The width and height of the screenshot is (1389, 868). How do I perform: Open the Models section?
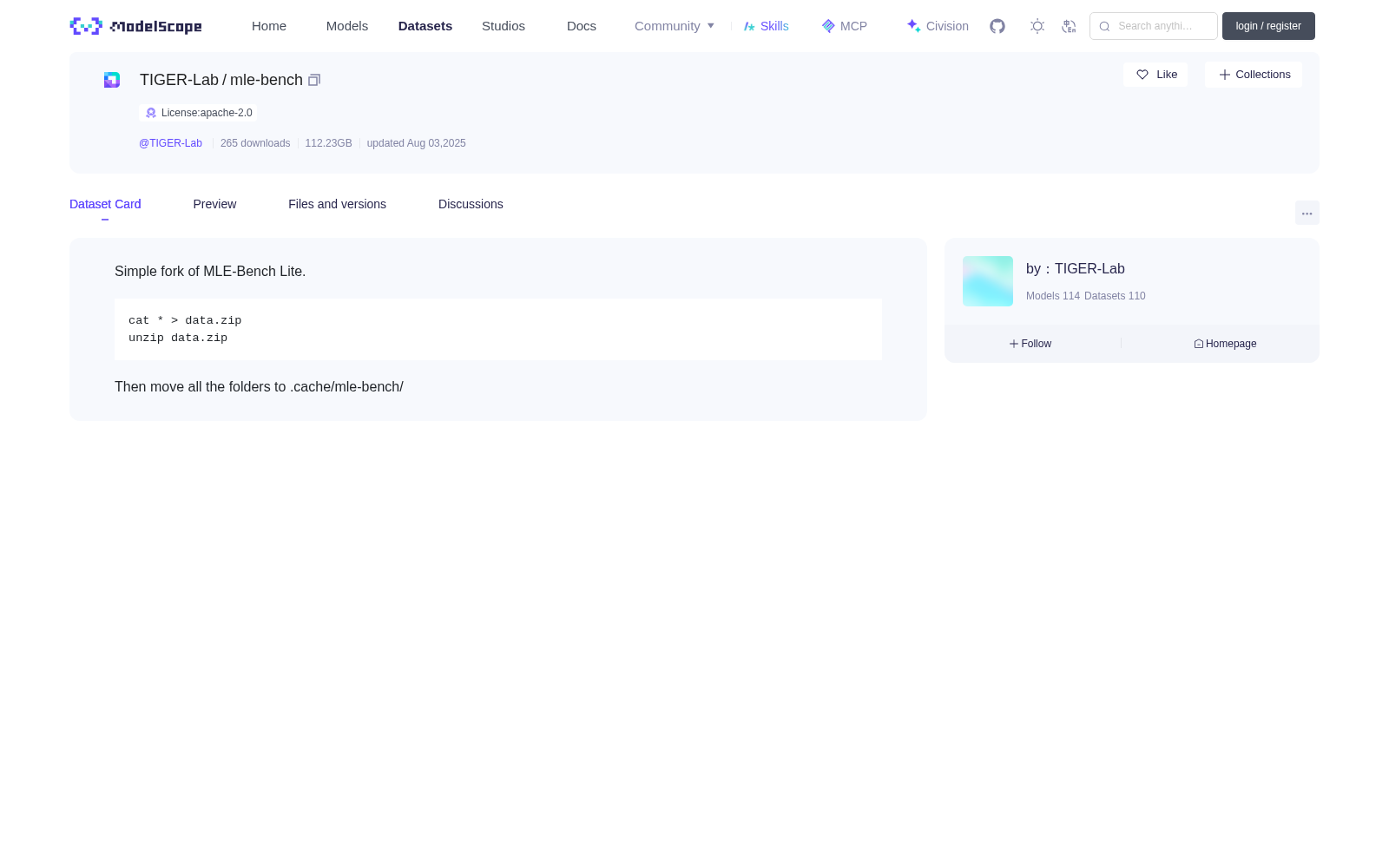tap(347, 26)
